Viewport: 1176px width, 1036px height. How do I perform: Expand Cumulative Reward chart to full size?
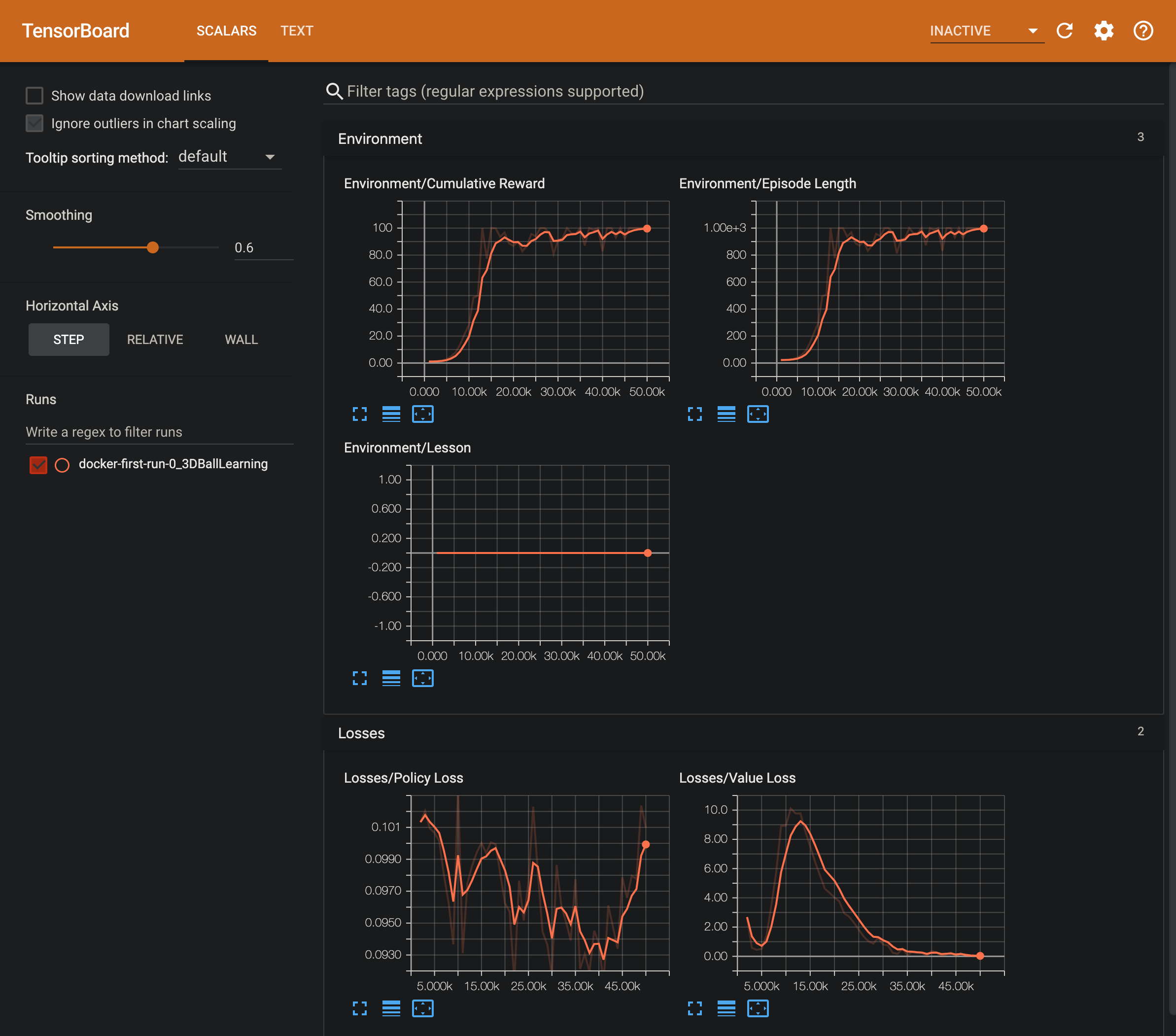coord(360,414)
